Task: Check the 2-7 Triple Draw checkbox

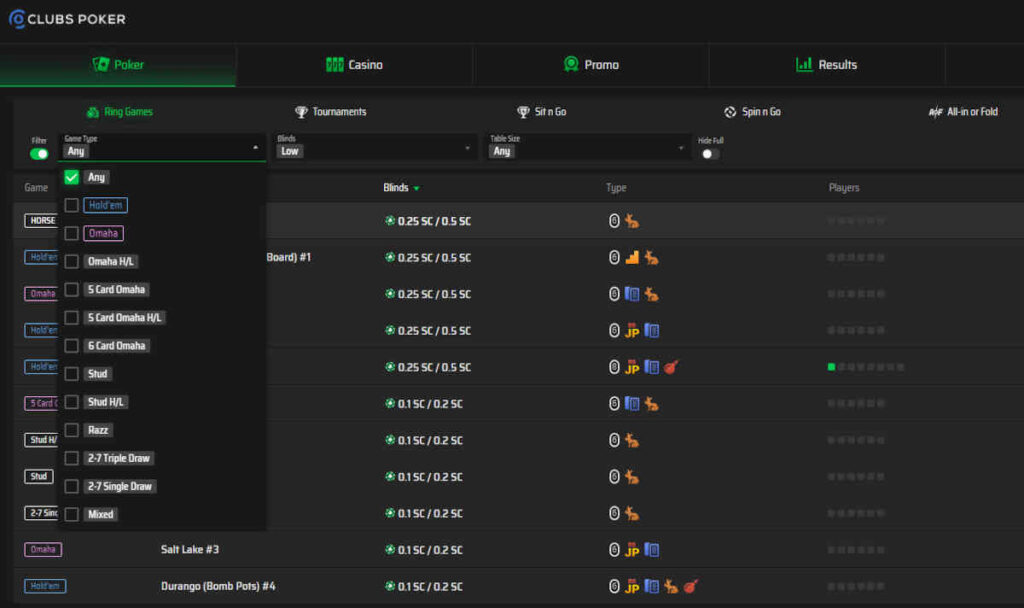Action: click(71, 458)
